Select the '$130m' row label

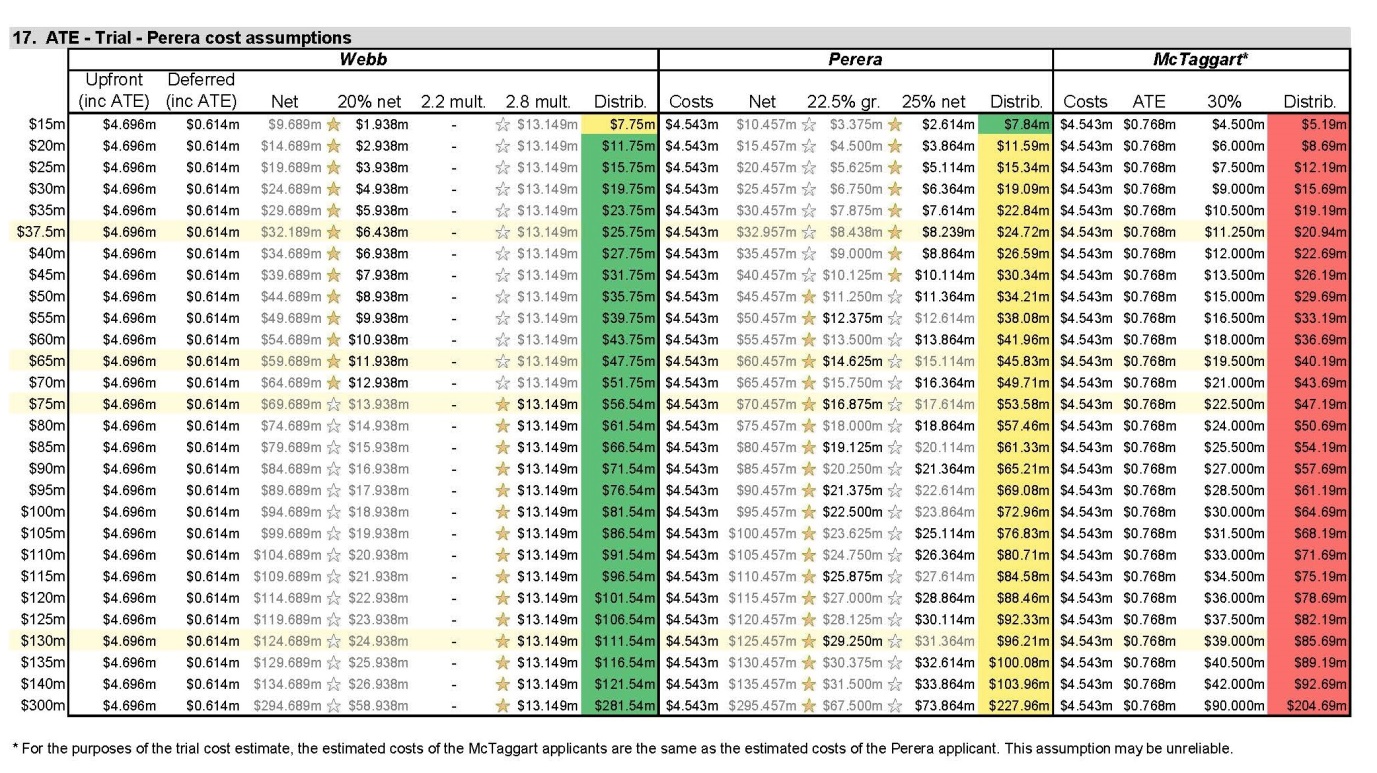(43, 641)
